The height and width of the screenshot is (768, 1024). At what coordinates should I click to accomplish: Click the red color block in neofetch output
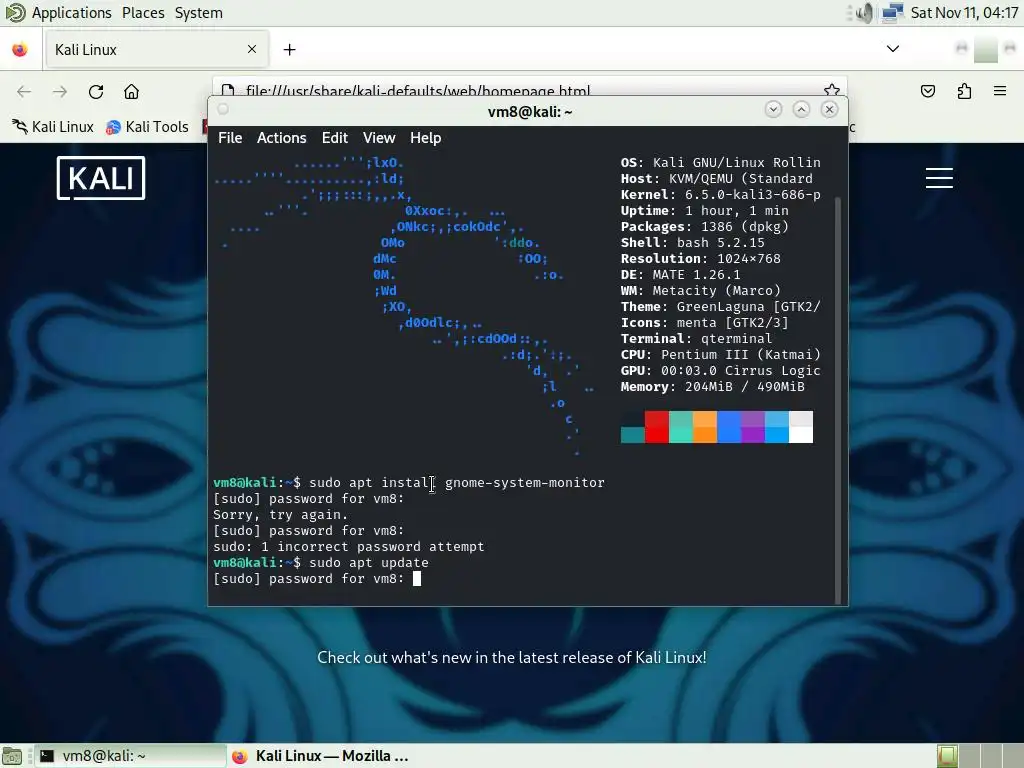656,427
